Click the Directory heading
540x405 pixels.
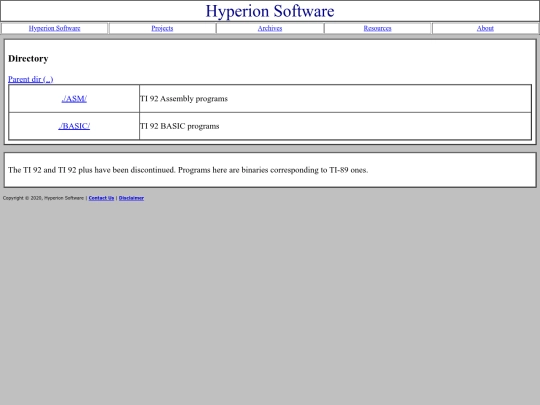[x=28, y=59]
